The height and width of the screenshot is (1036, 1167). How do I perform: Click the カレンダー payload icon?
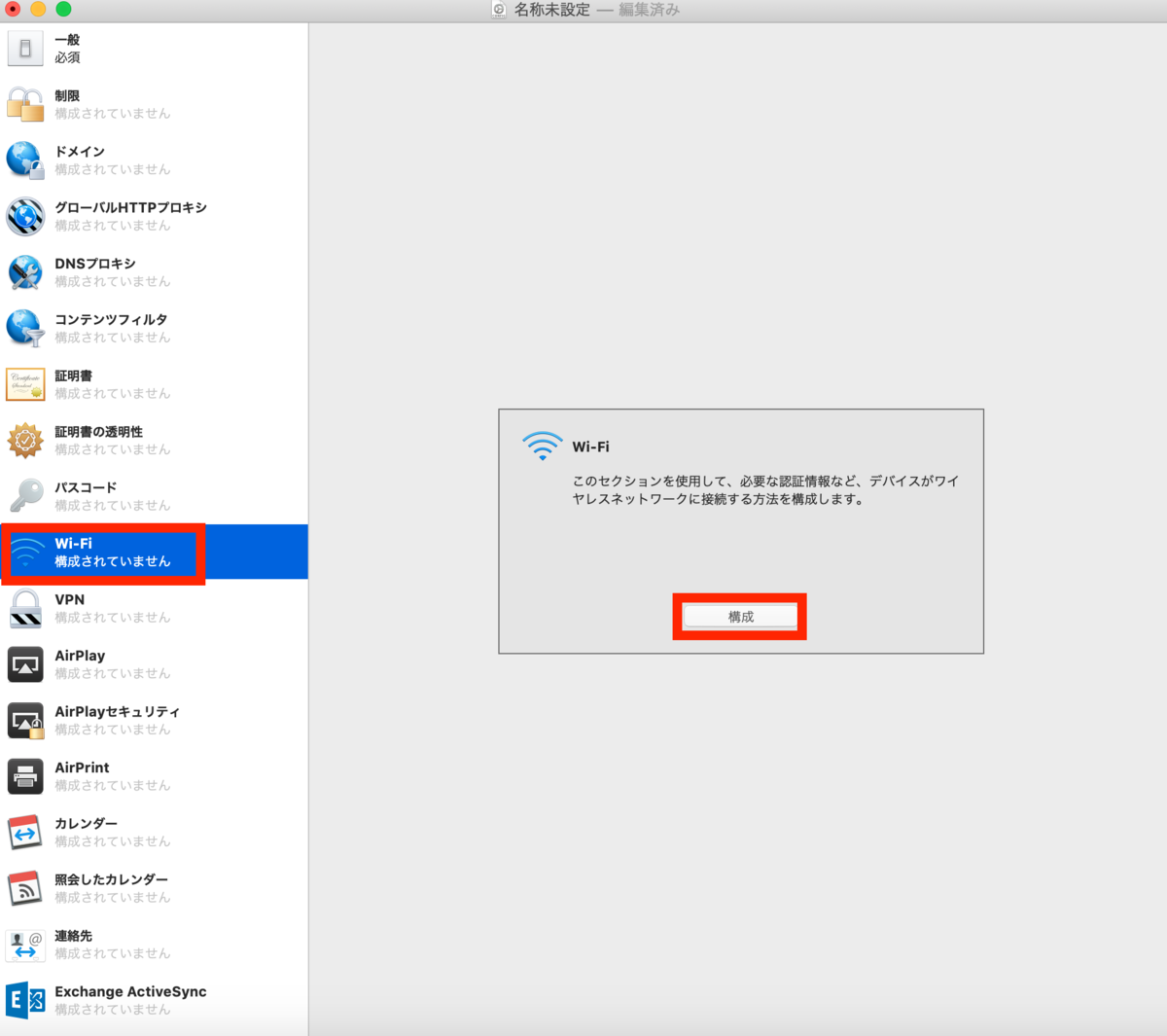[x=25, y=833]
